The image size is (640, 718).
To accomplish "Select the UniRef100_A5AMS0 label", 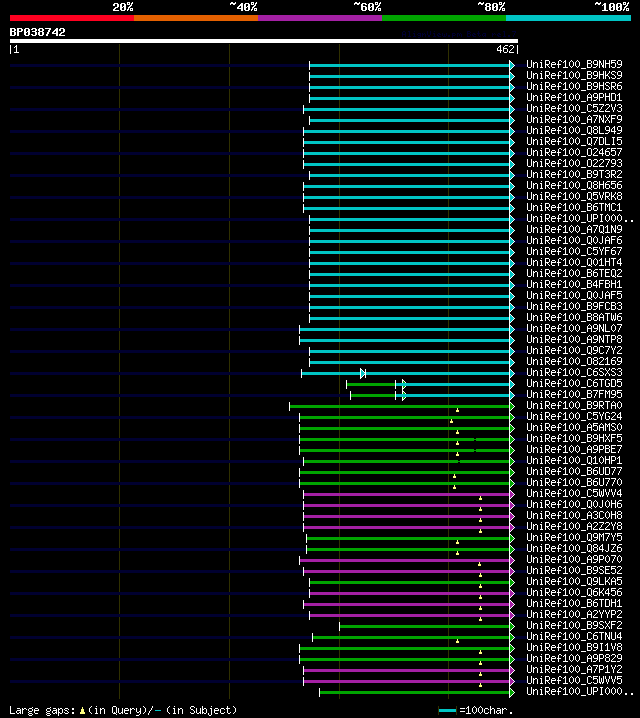I will click(x=574, y=427).
